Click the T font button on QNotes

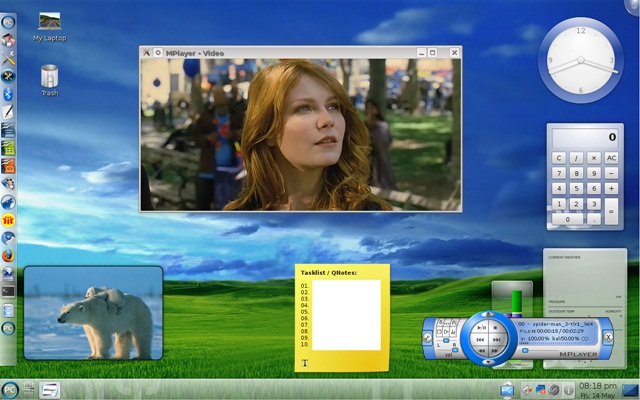pyautogui.click(x=304, y=363)
